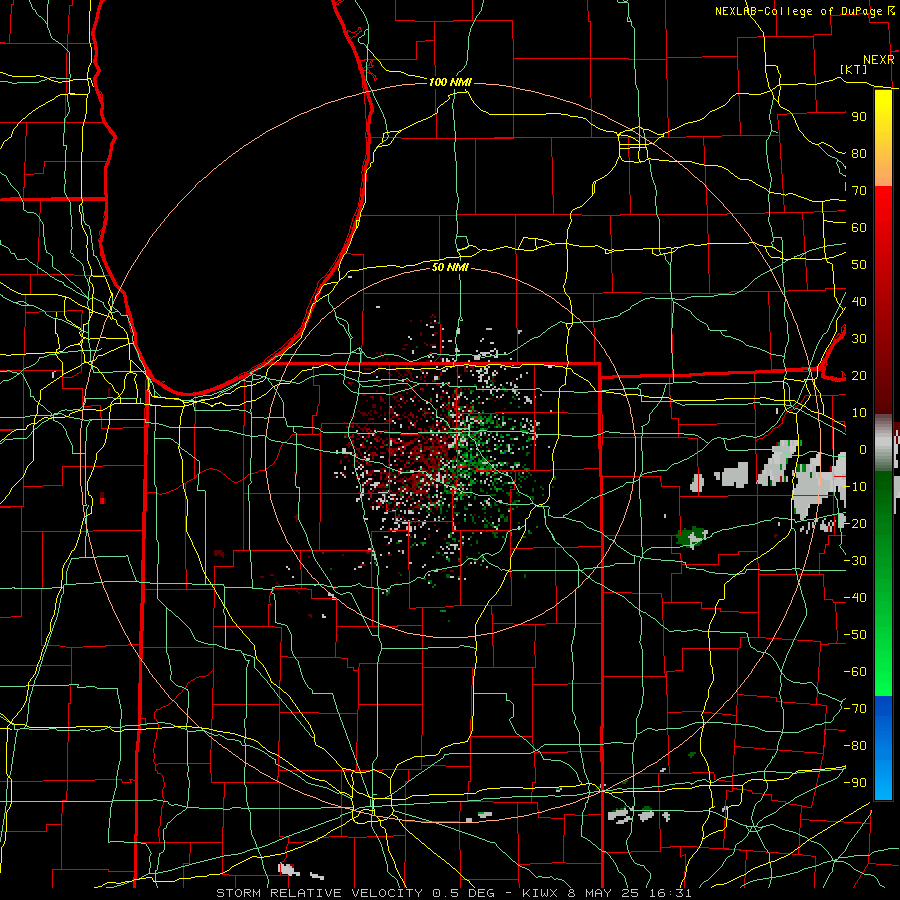Click the minus 90 value on the velocity scale
The width and height of the screenshot is (900, 900).
[856, 783]
